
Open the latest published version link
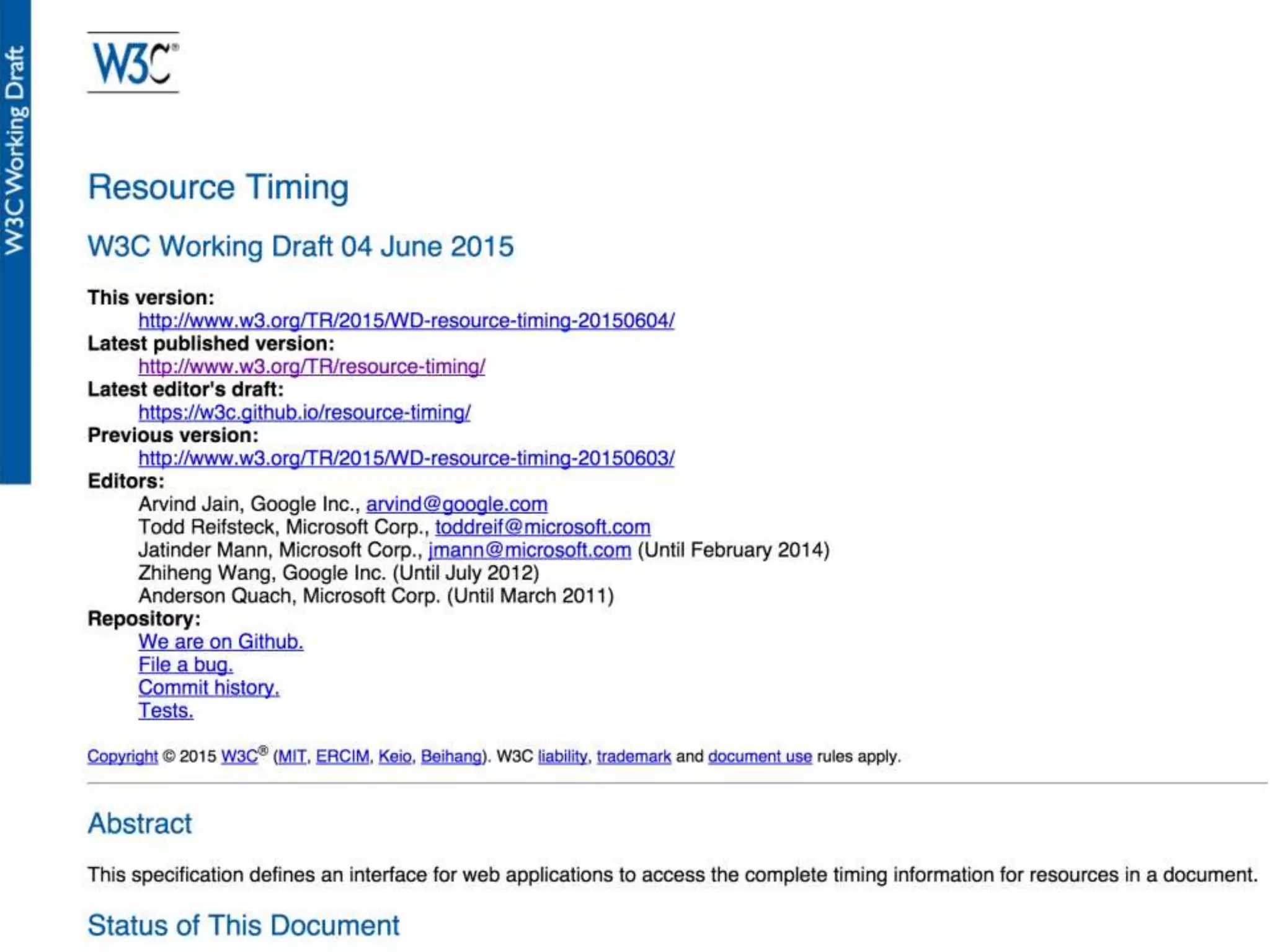[311, 366]
